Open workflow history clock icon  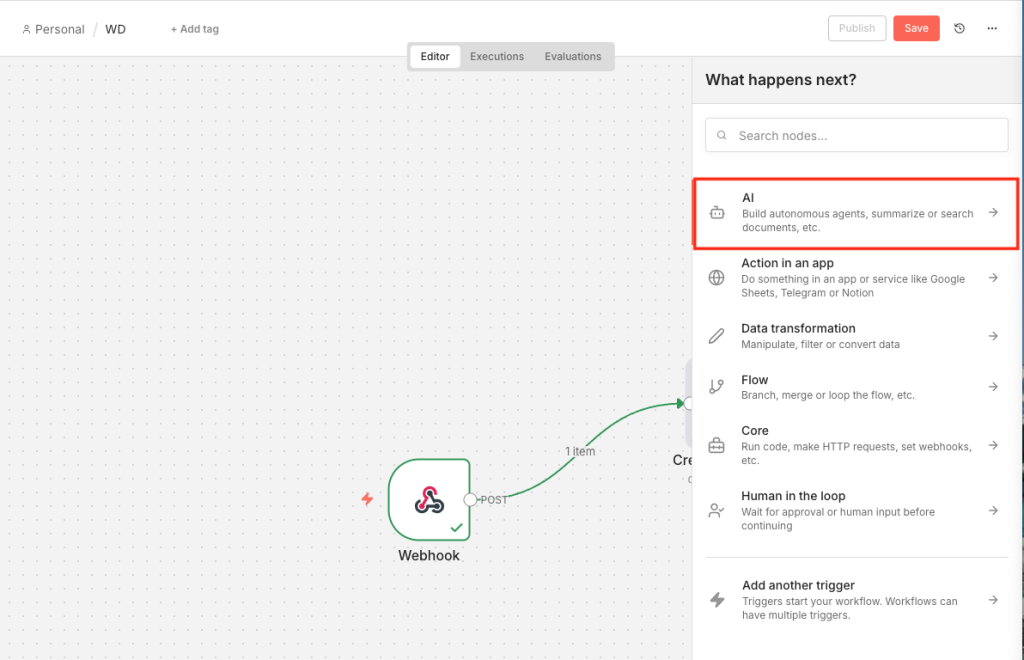(x=959, y=29)
